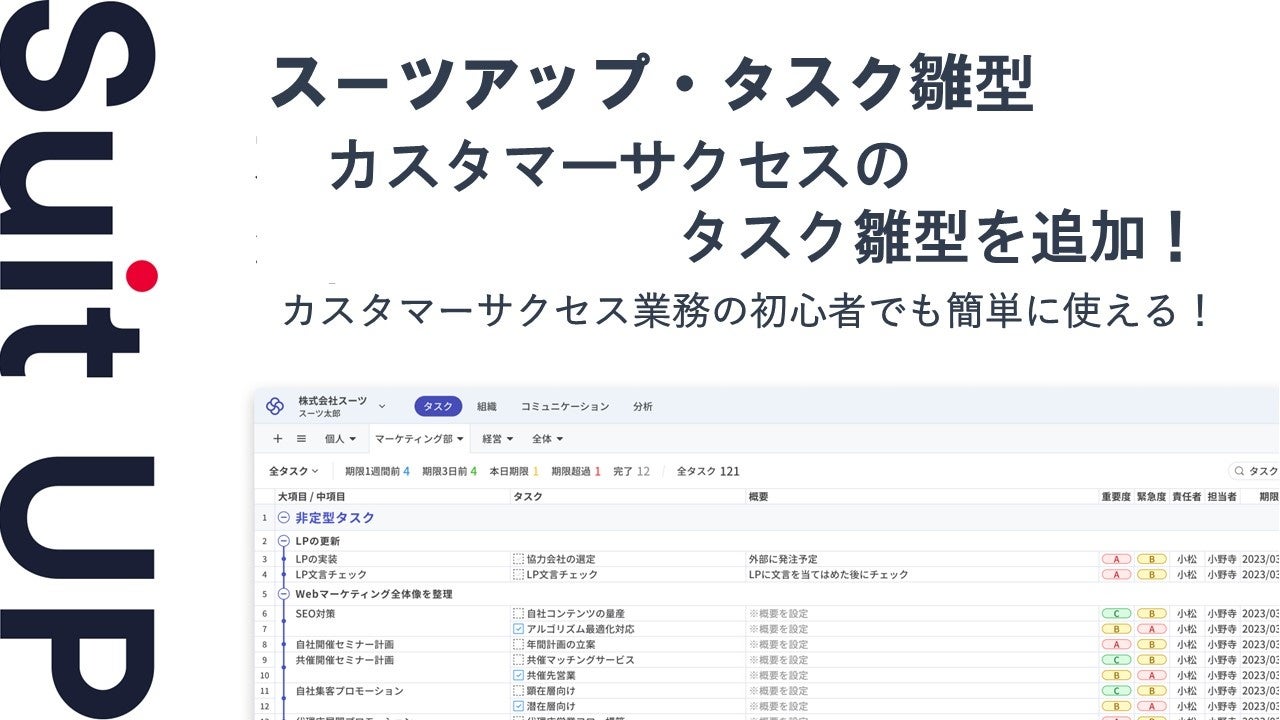Open the hamburger list menu icon
This screenshot has width=1280, height=720.
click(301, 438)
